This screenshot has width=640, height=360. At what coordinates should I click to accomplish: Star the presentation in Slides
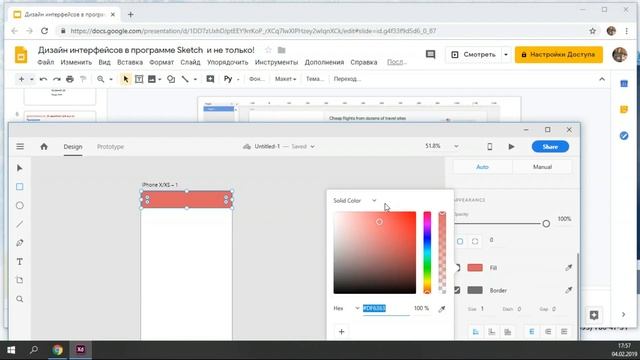pyautogui.click(x=268, y=50)
